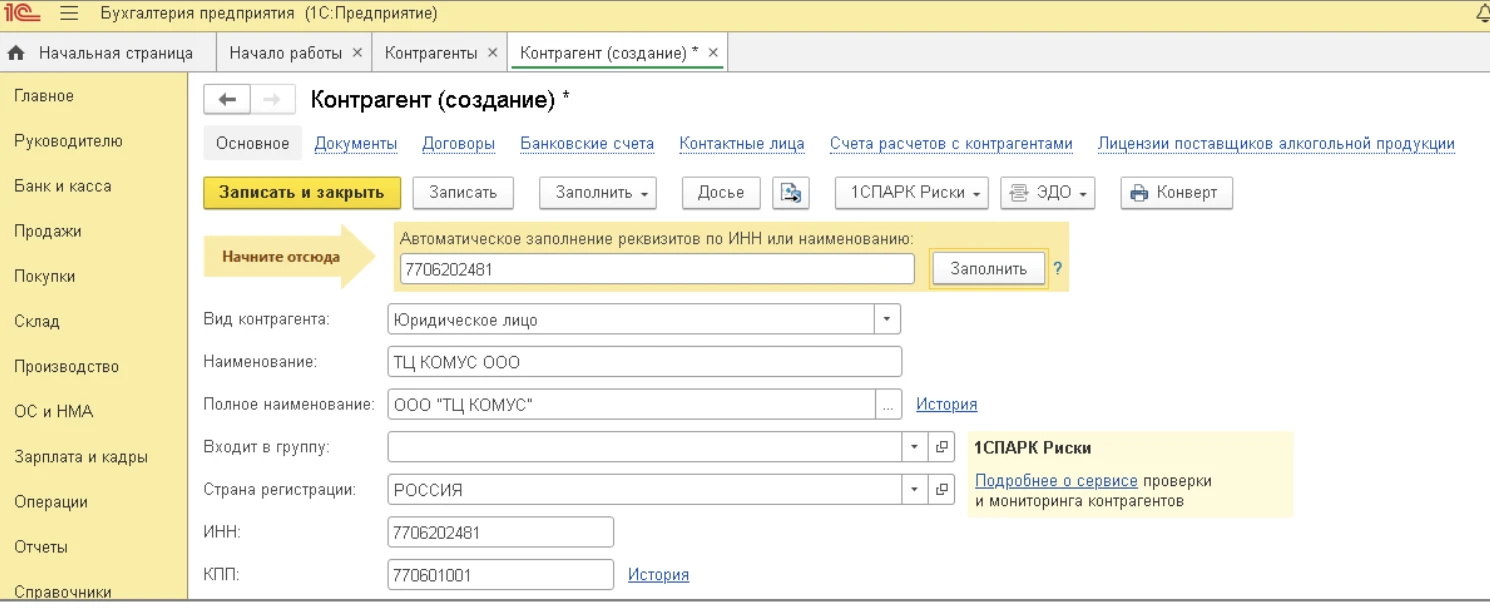1490x610 pixels.
Task: Click the forward arrow navigation button
Action: [272, 100]
